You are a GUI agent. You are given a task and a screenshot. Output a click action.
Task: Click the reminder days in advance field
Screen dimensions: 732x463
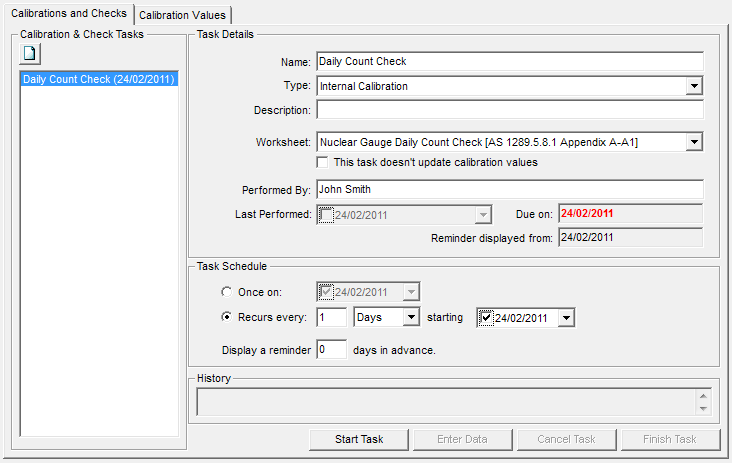click(331, 350)
